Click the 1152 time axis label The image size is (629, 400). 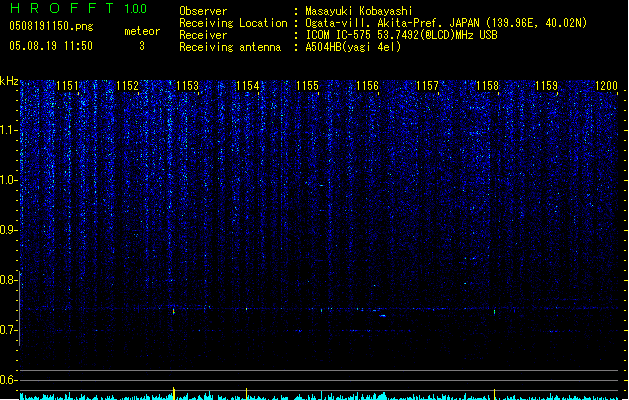pos(127,85)
